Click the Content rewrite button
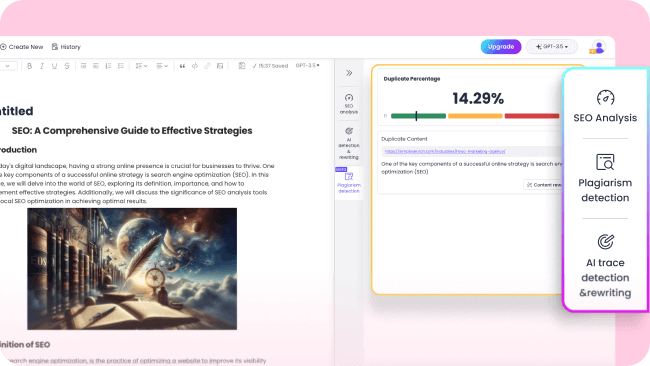 [544, 185]
